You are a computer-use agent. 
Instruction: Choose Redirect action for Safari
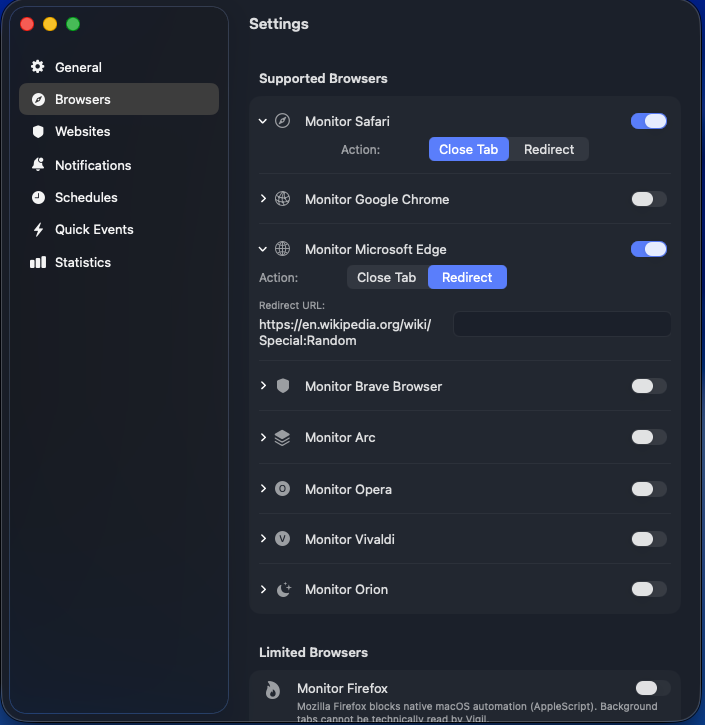click(549, 149)
